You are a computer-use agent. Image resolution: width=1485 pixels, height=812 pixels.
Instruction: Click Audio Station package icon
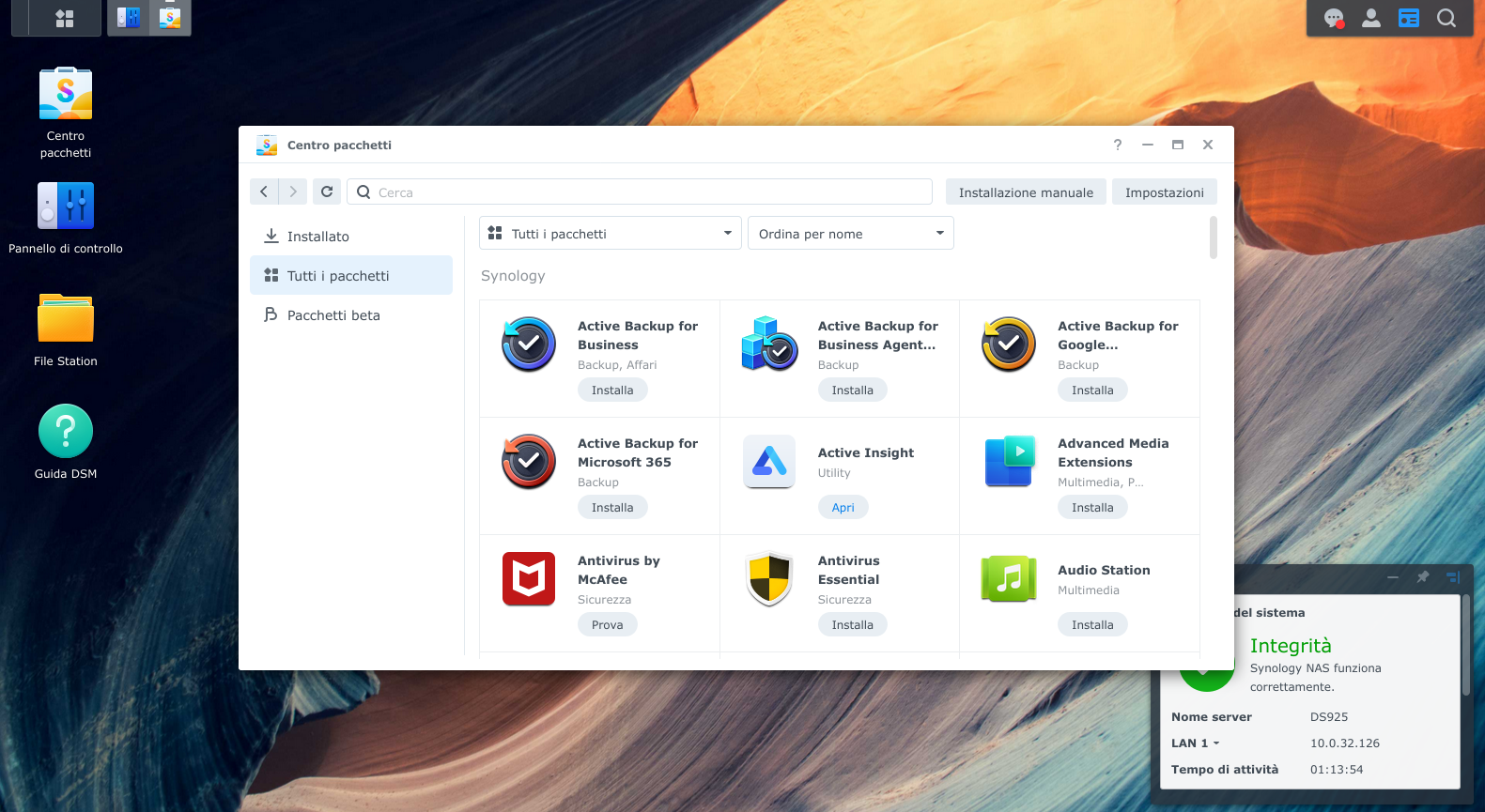click(1009, 579)
